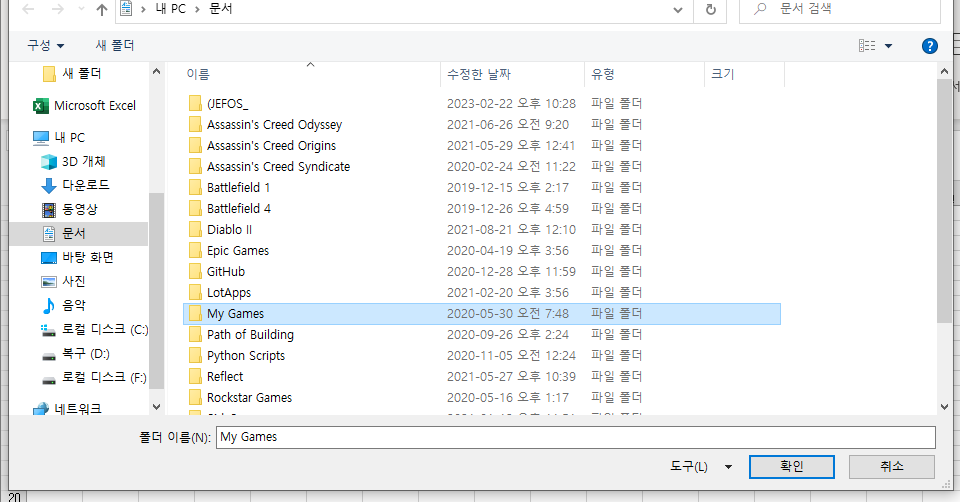Image resolution: width=960 pixels, height=502 pixels.
Task: Go up one folder level
Action: click(x=102, y=9)
